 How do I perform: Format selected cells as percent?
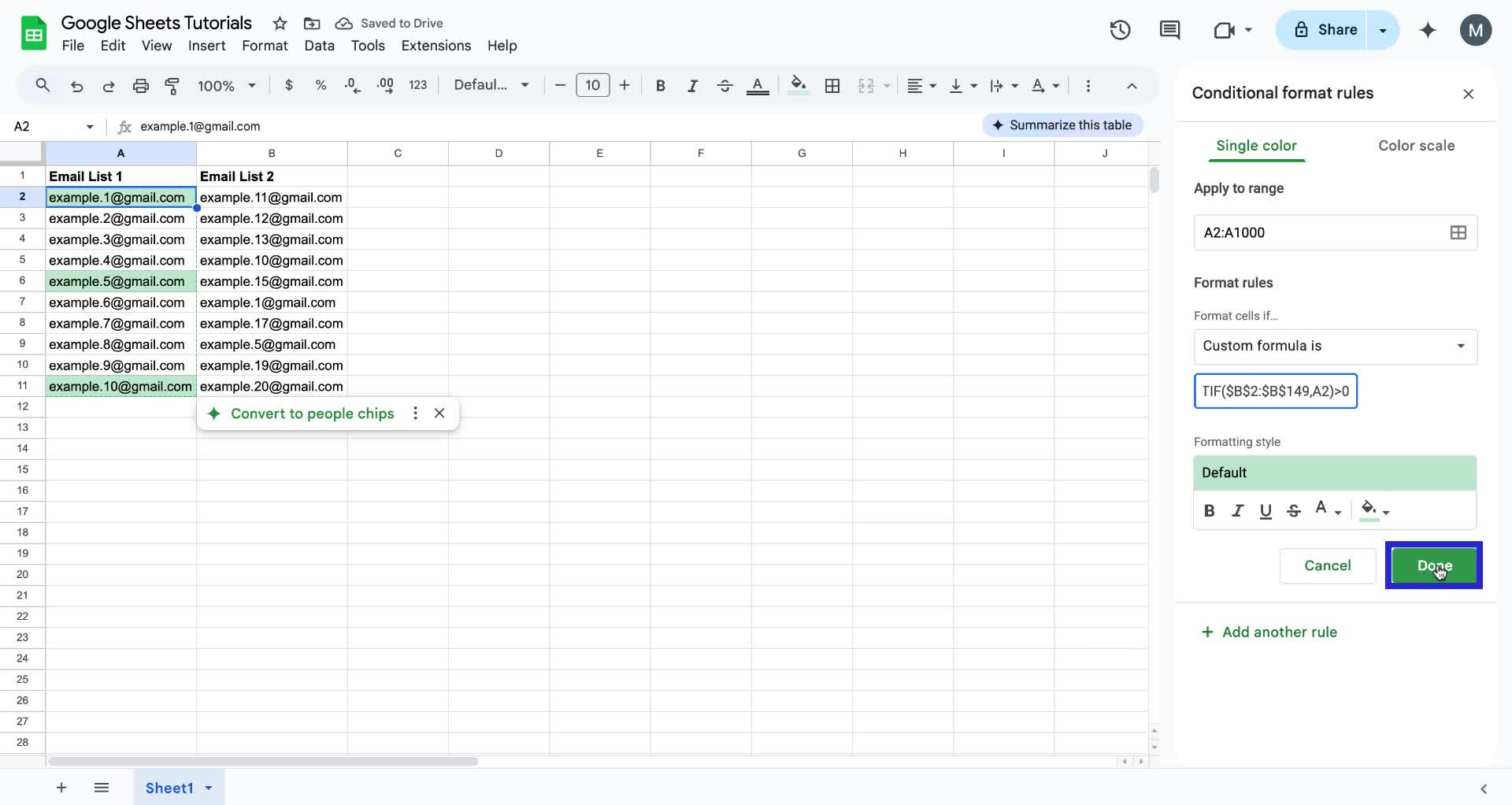[321, 86]
